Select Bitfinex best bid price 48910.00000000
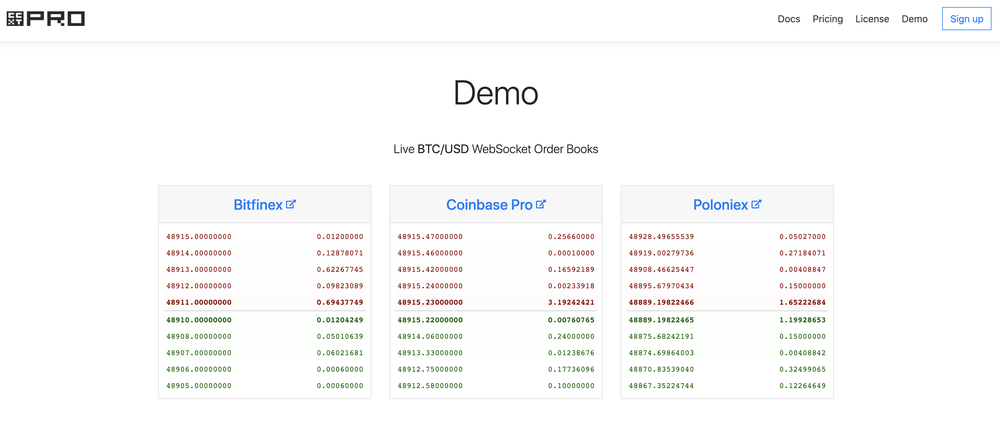Image resolution: width=1000 pixels, height=428 pixels. pos(199,320)
